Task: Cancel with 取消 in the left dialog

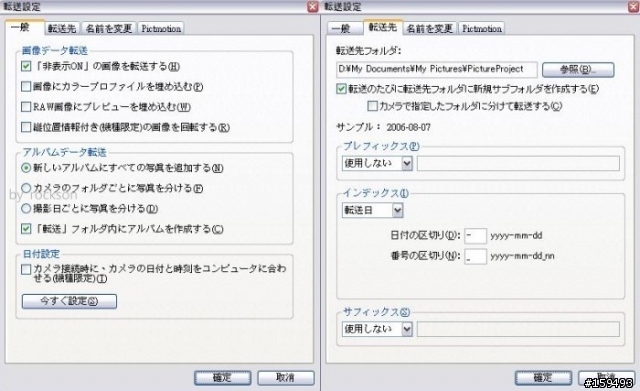Action: 286,378
